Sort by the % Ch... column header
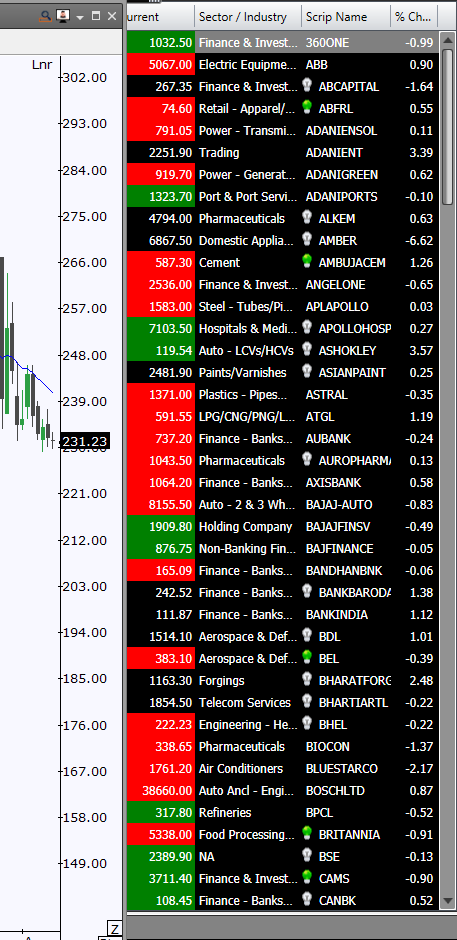Screen dimensions: 457x940 pos(414,17)
